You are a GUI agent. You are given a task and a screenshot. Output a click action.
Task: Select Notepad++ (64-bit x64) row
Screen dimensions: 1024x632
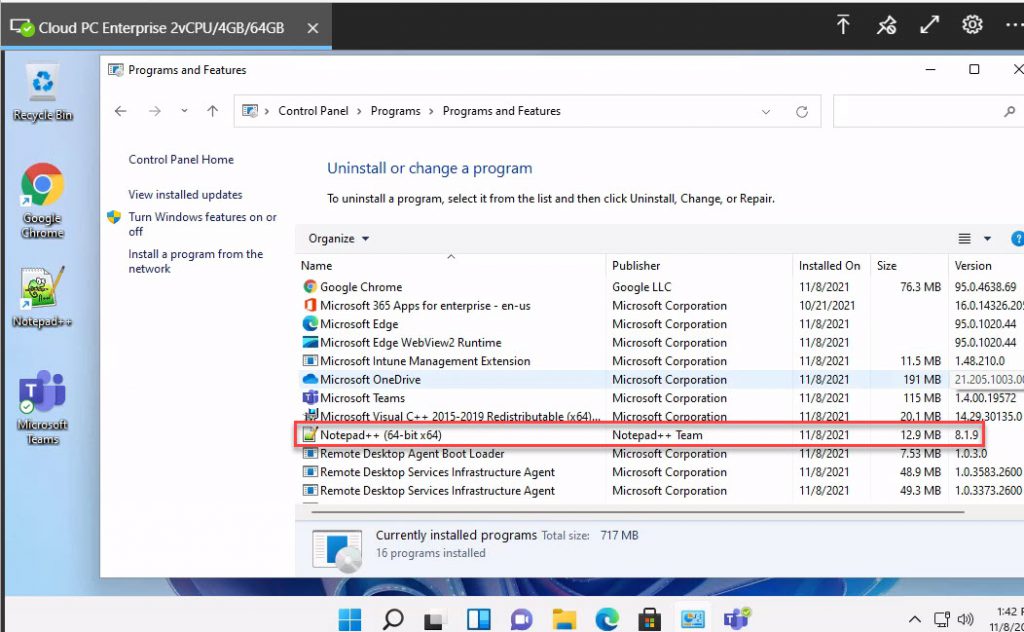pyautogui.click(x=660, y=435)
